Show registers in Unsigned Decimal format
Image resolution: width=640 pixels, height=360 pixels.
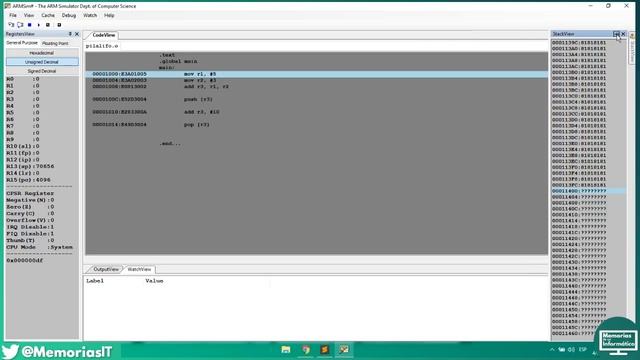pos(42,62)
